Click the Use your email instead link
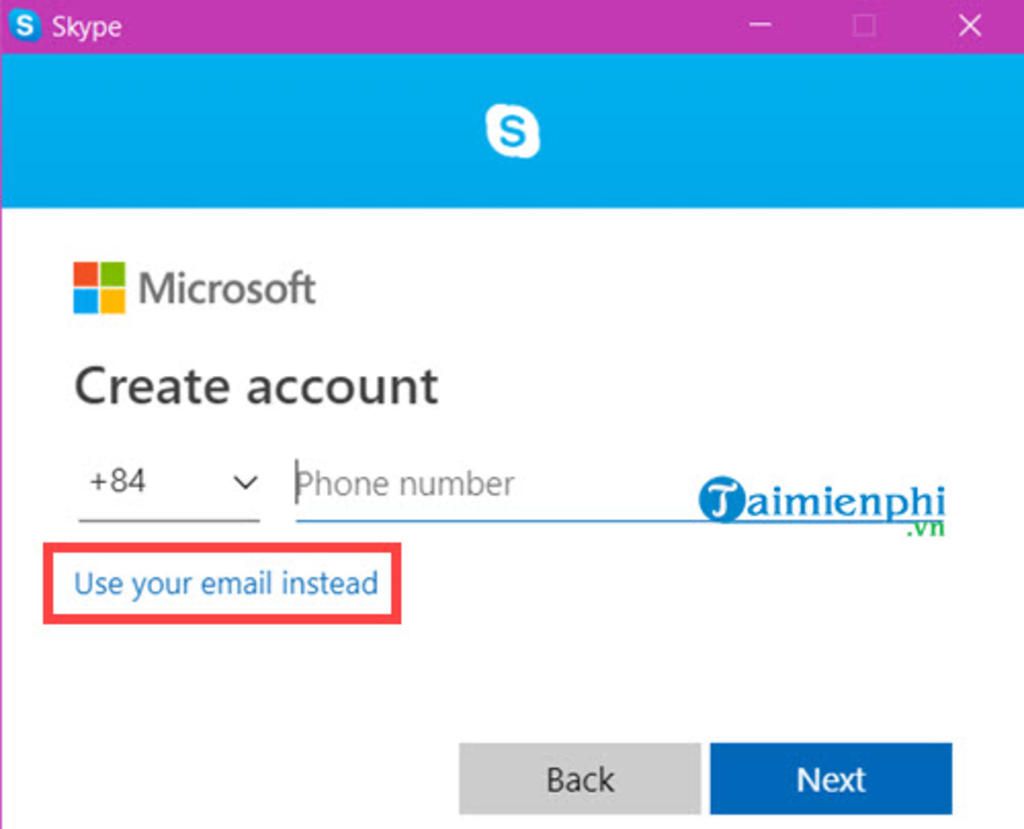1024x829 pixels. coord(226,583)
